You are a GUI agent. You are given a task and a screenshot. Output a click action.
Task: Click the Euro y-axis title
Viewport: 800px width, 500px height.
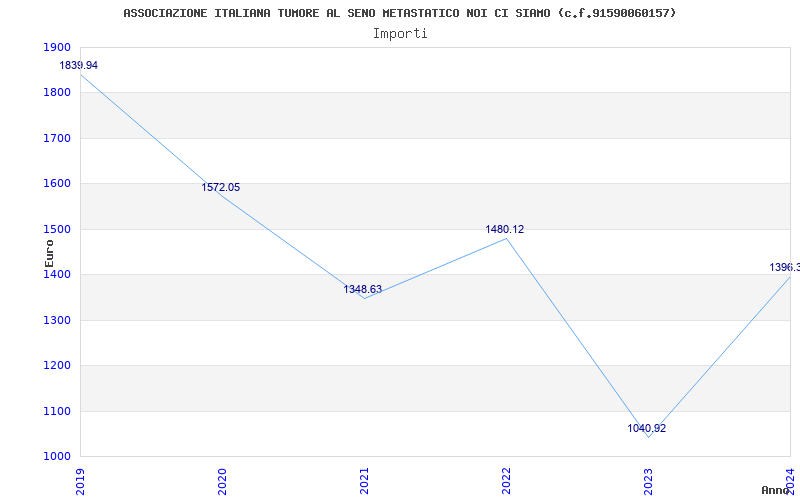[49, 253]
